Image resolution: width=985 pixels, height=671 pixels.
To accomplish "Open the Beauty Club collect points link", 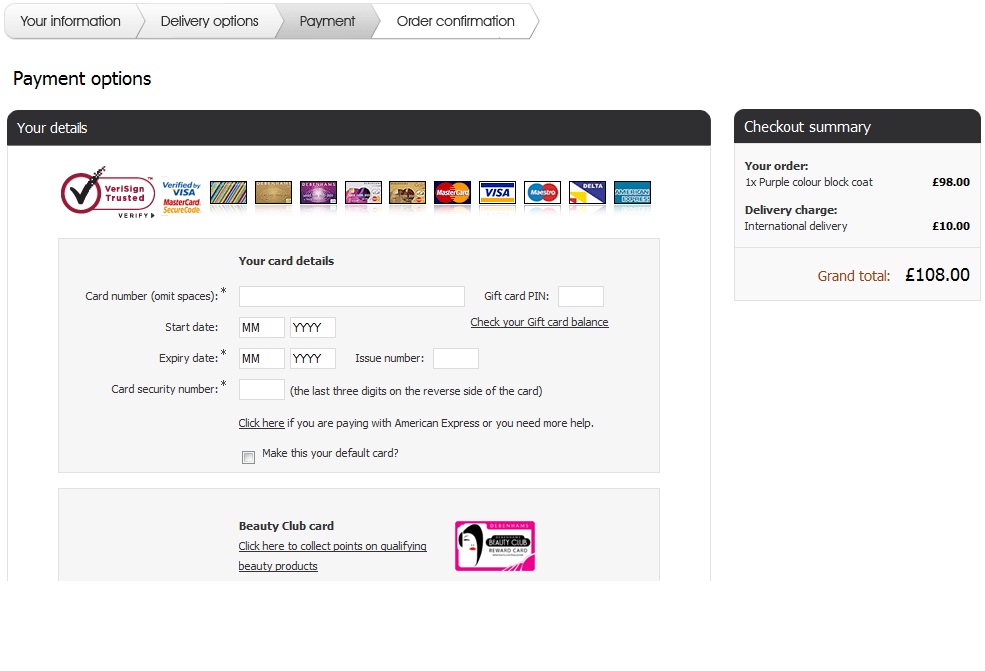I will coord(332,546).
